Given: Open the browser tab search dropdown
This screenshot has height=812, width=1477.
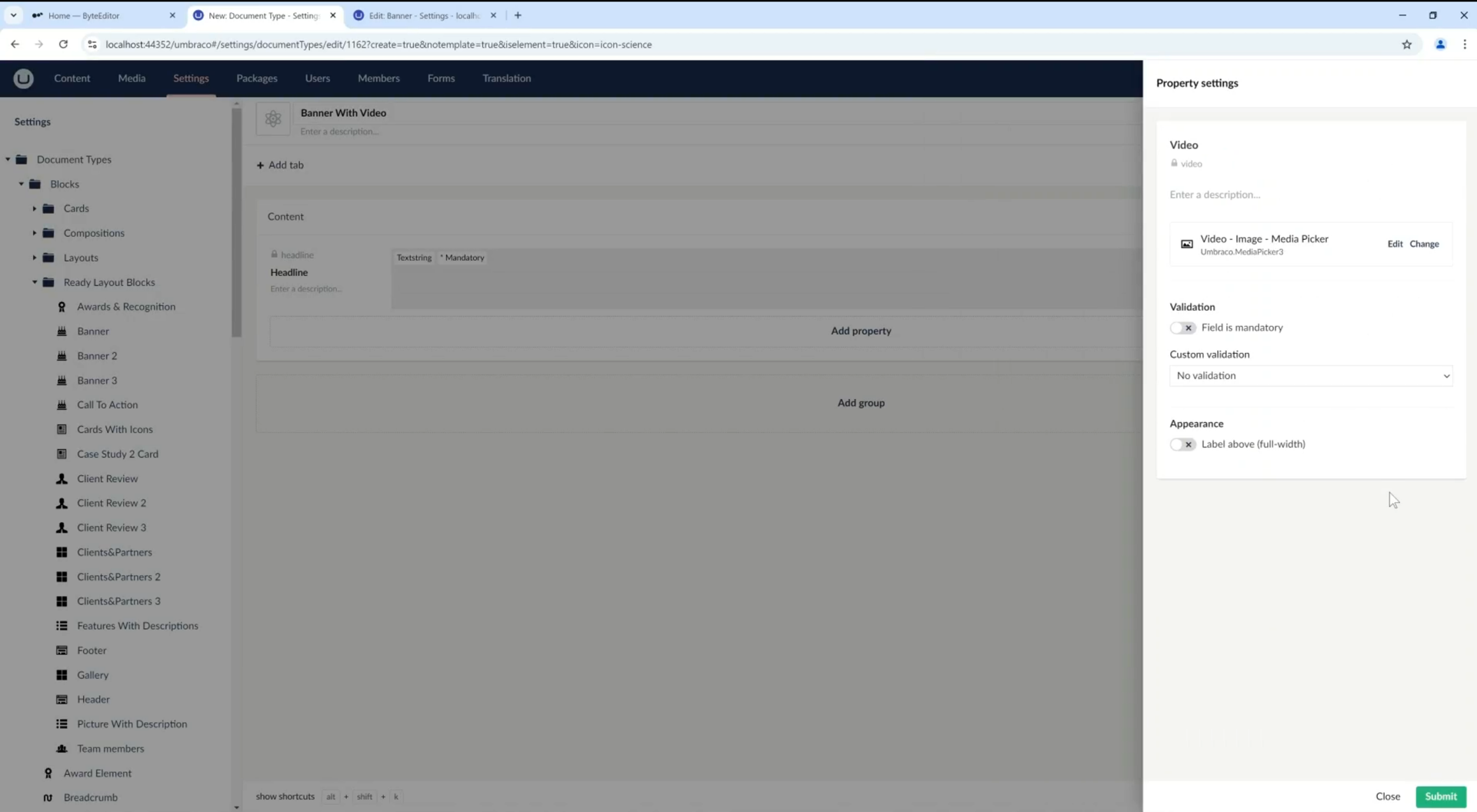Looking at the screenshot, I should pyautogui.click(x=13, y=15).
